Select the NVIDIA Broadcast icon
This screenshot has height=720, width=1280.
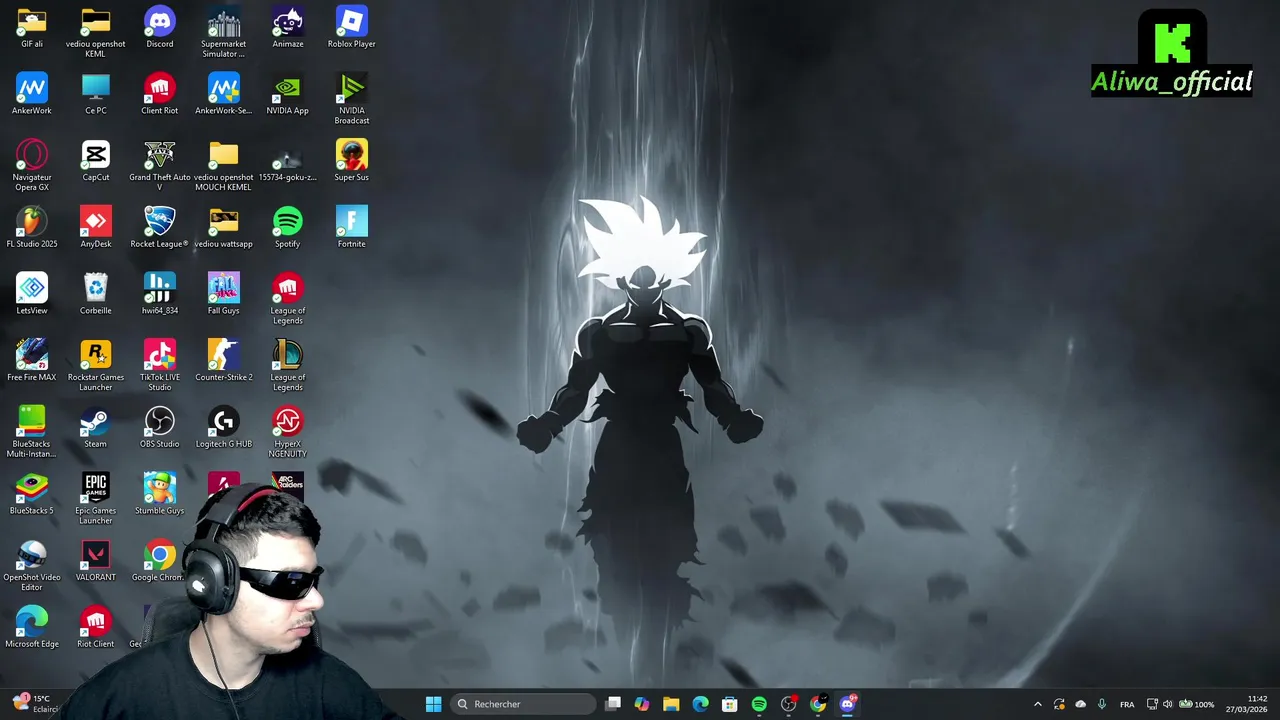point(352,99)
